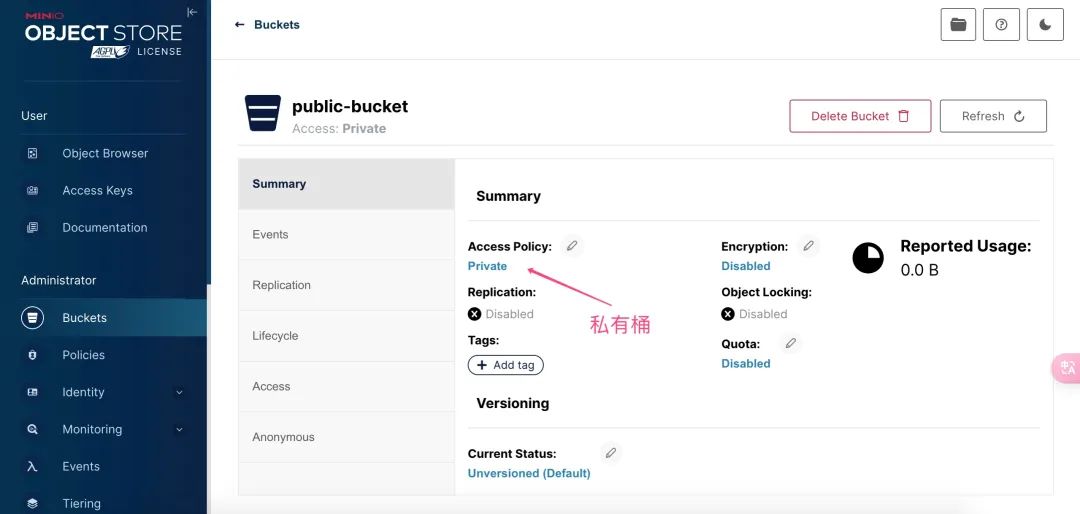Click the pencil icon beside Access Policy
1080x514 pixels.
click(572, 246)
